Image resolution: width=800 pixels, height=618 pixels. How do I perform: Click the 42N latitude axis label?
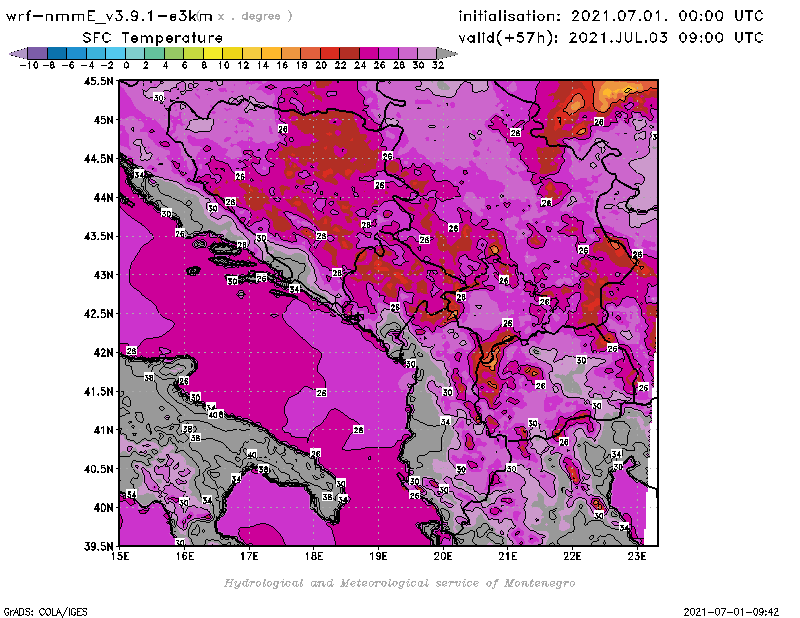click(101, 352)
